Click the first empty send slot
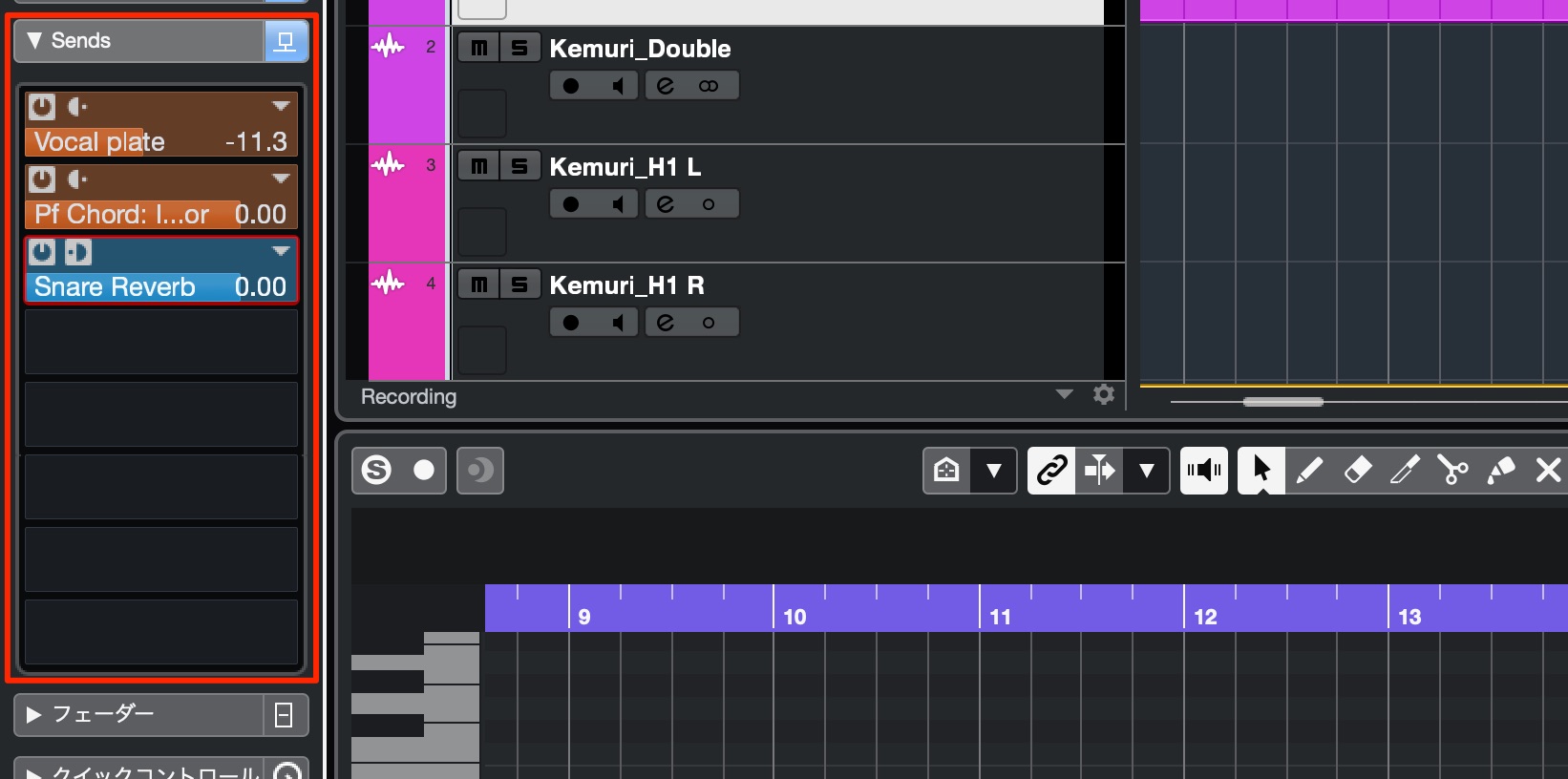This screenshot has width=1568, height=779. point(161,342)
